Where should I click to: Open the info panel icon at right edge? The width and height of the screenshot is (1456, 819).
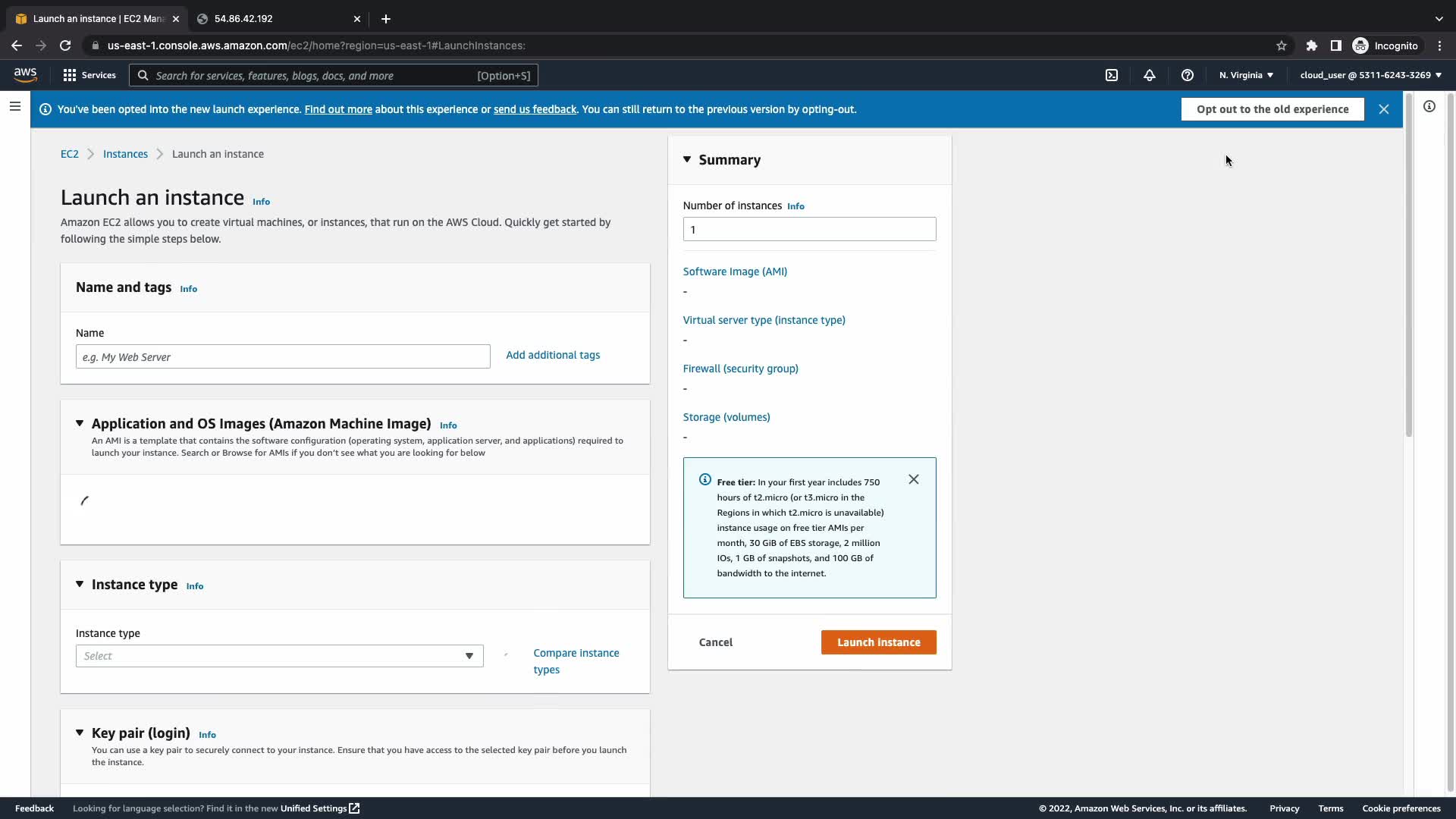(x=1429, y=107)
